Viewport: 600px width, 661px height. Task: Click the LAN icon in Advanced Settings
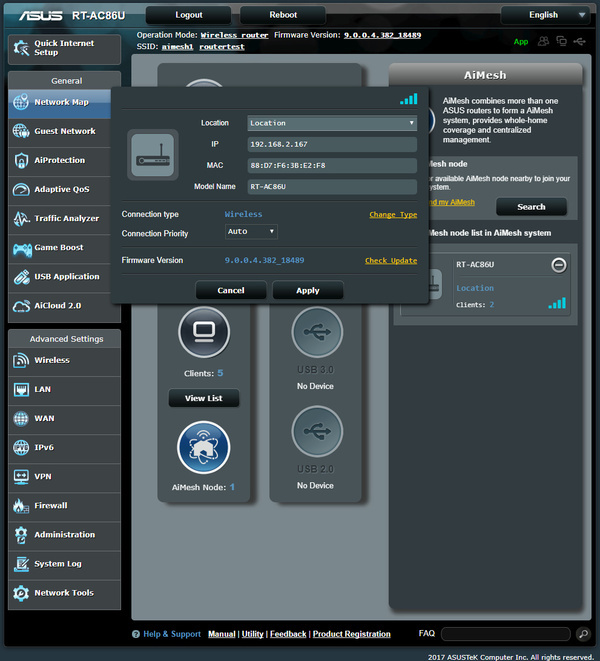21,390
